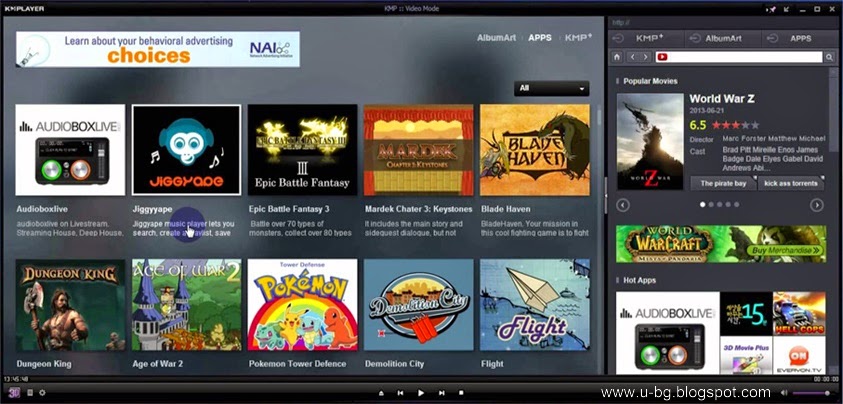Open Audioboxlive in Hot Apps
843x404 pixels.
click(x=668, y=333)
